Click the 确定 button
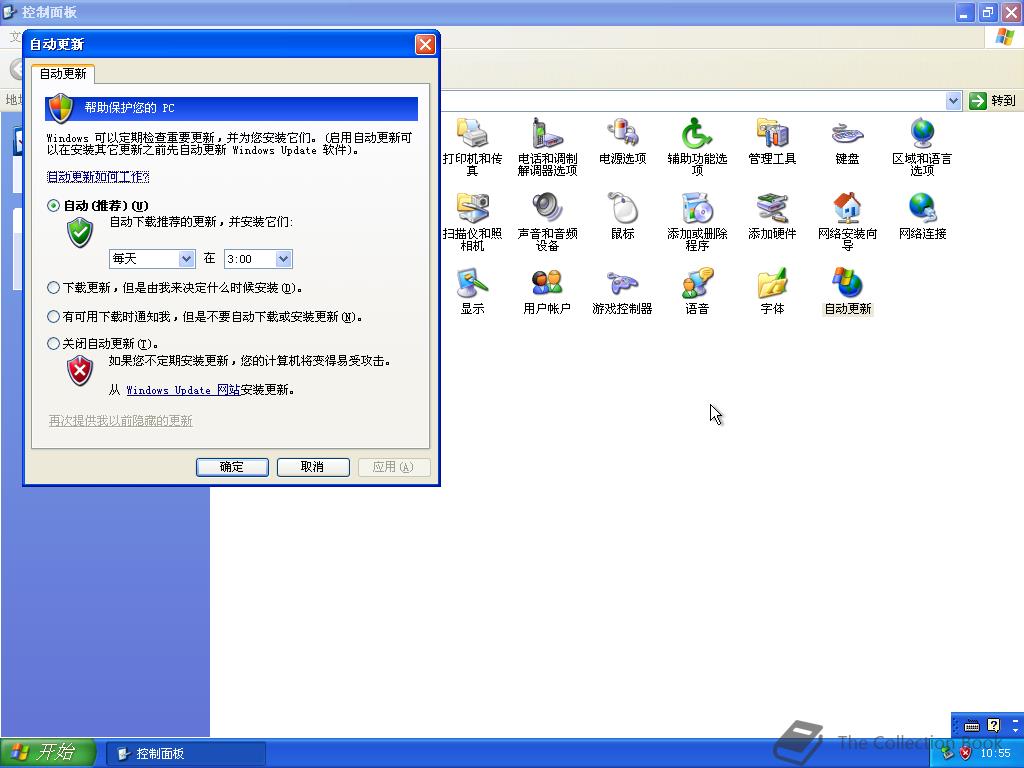 pos(232,467)
